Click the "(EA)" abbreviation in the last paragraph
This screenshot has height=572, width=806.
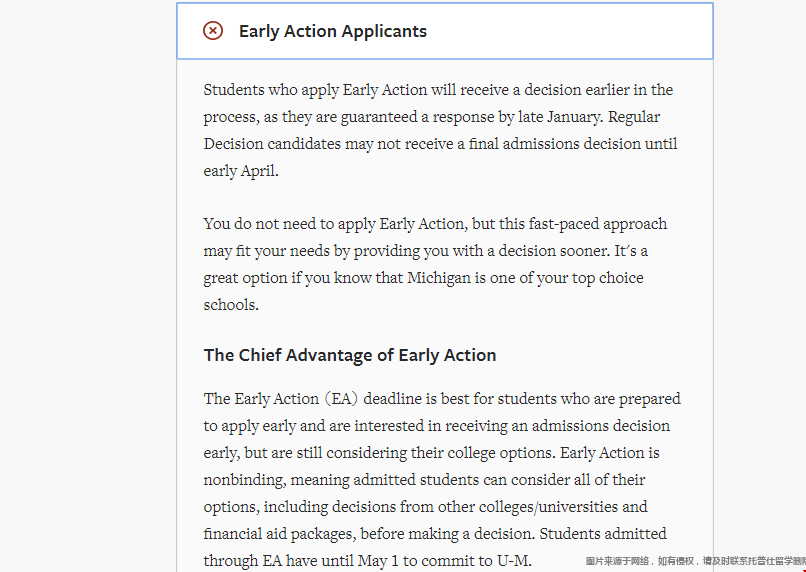(341, 399)
